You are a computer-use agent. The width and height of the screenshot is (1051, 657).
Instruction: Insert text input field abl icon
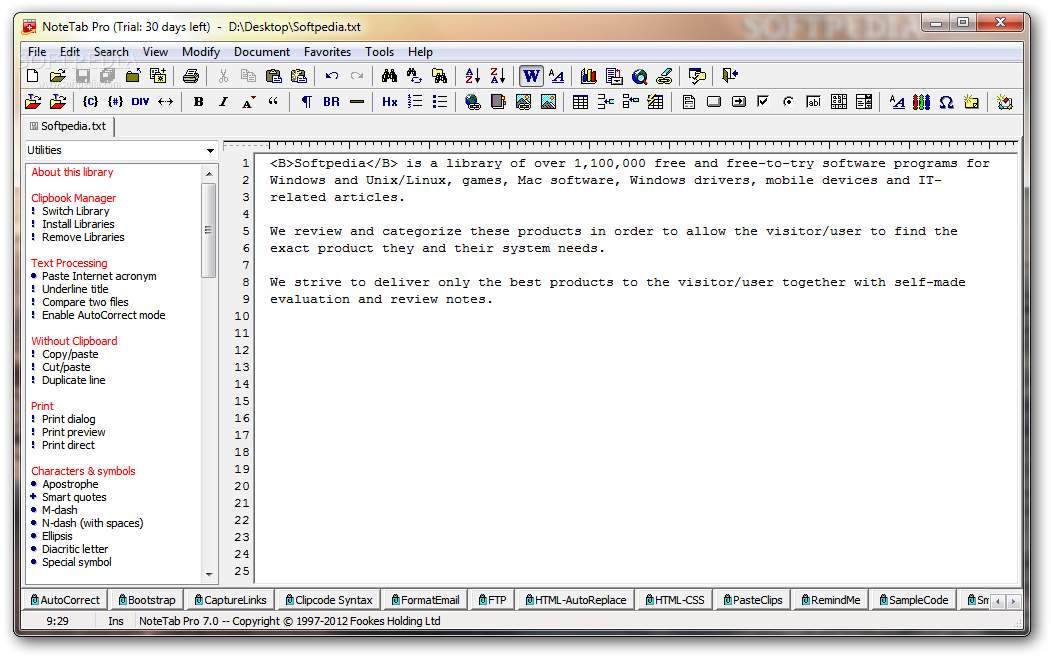[813, 102]
